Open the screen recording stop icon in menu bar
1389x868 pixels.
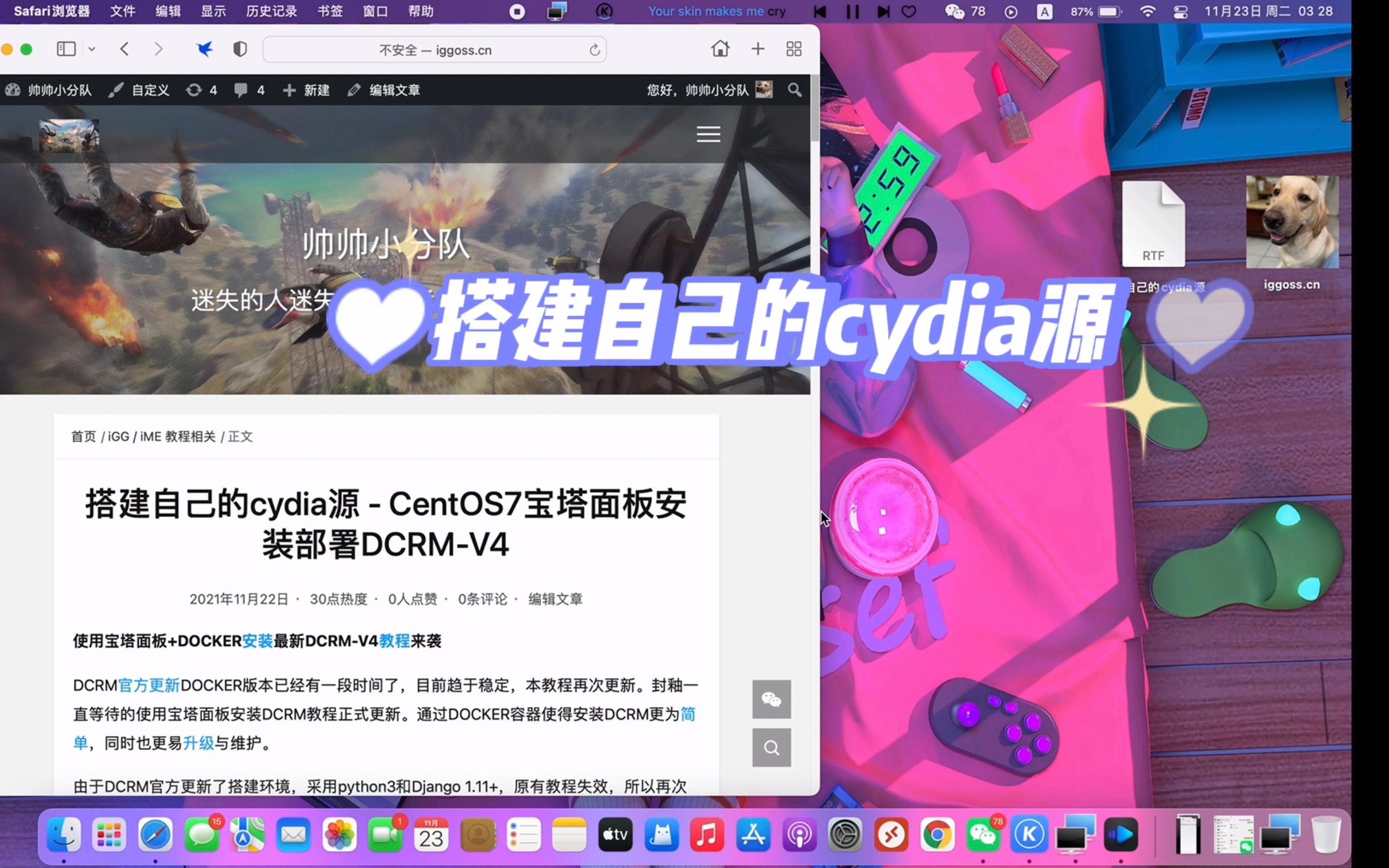point(517,12)
